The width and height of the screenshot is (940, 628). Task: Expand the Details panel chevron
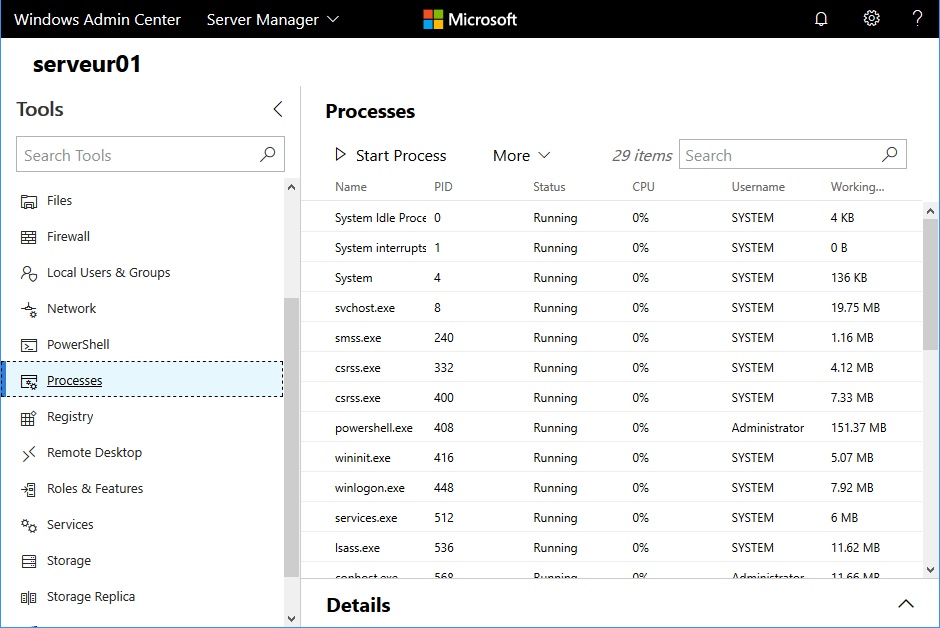905,604
